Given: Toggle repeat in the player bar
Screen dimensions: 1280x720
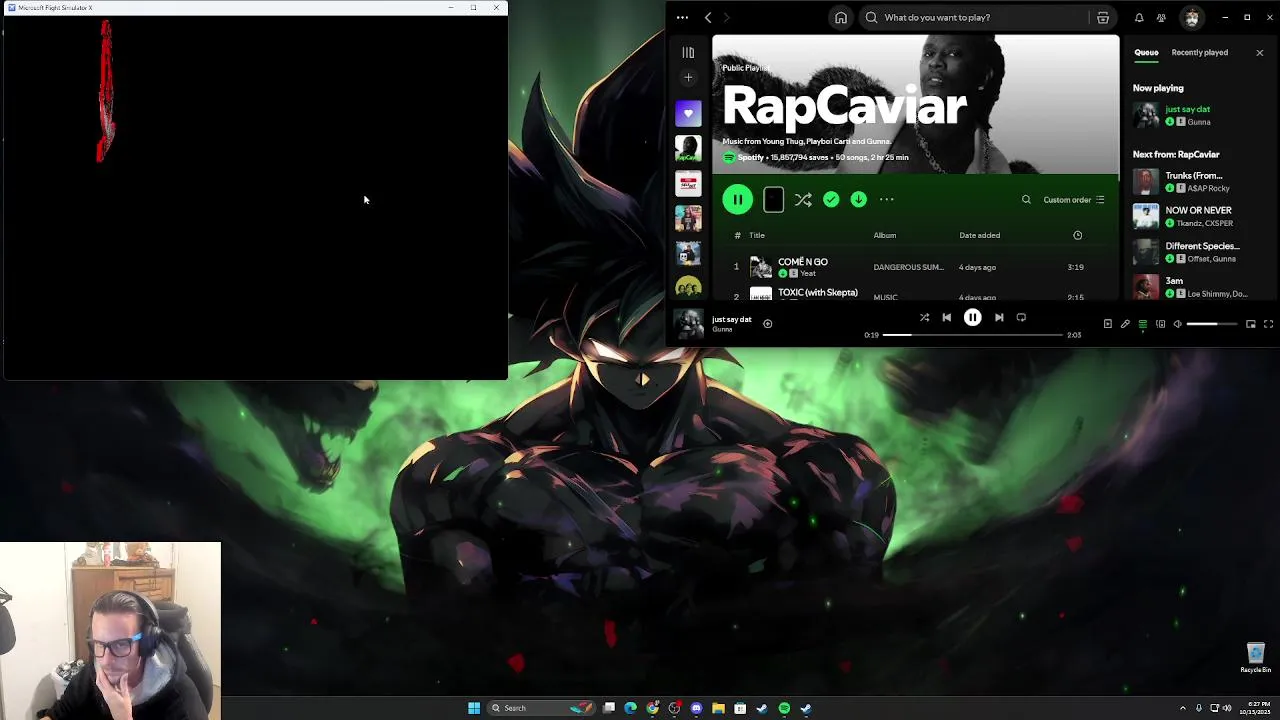Looking at the screenshot, I should tap(1021, 317).
